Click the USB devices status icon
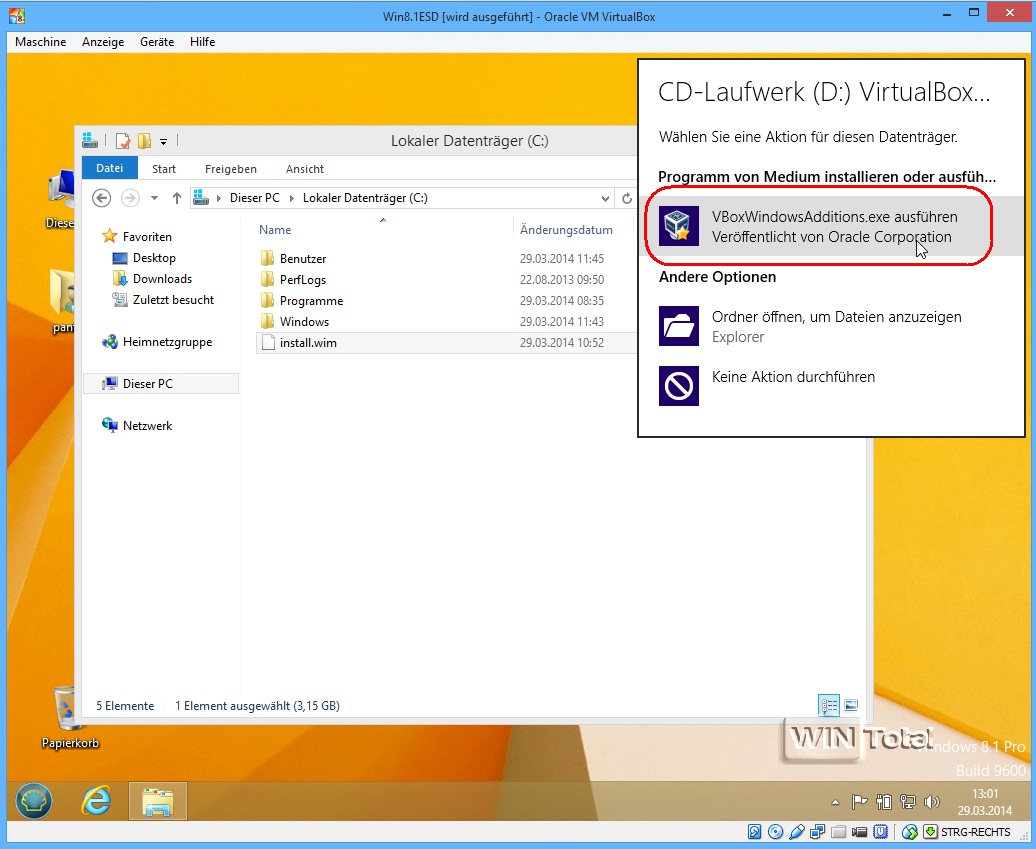 [797, 832]
